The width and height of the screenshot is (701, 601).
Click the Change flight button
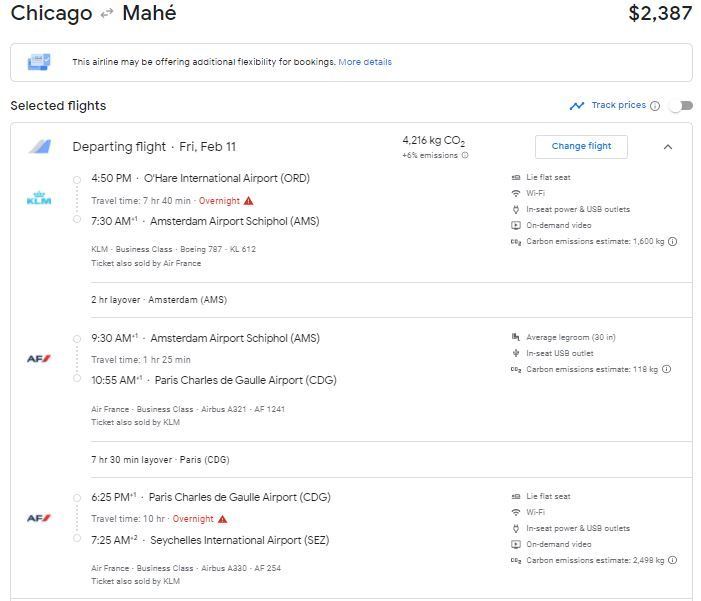pos(581,146)
